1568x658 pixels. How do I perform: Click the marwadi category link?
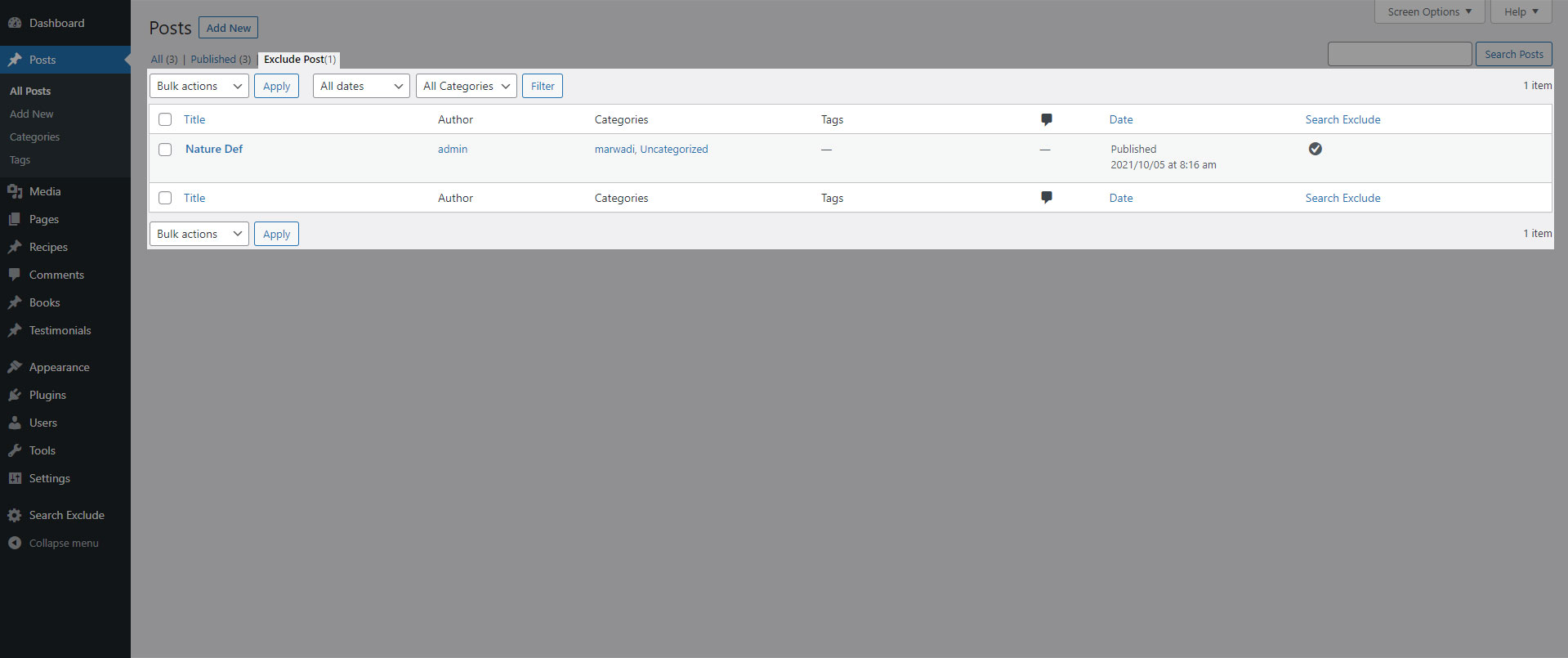tap(614, 149)
